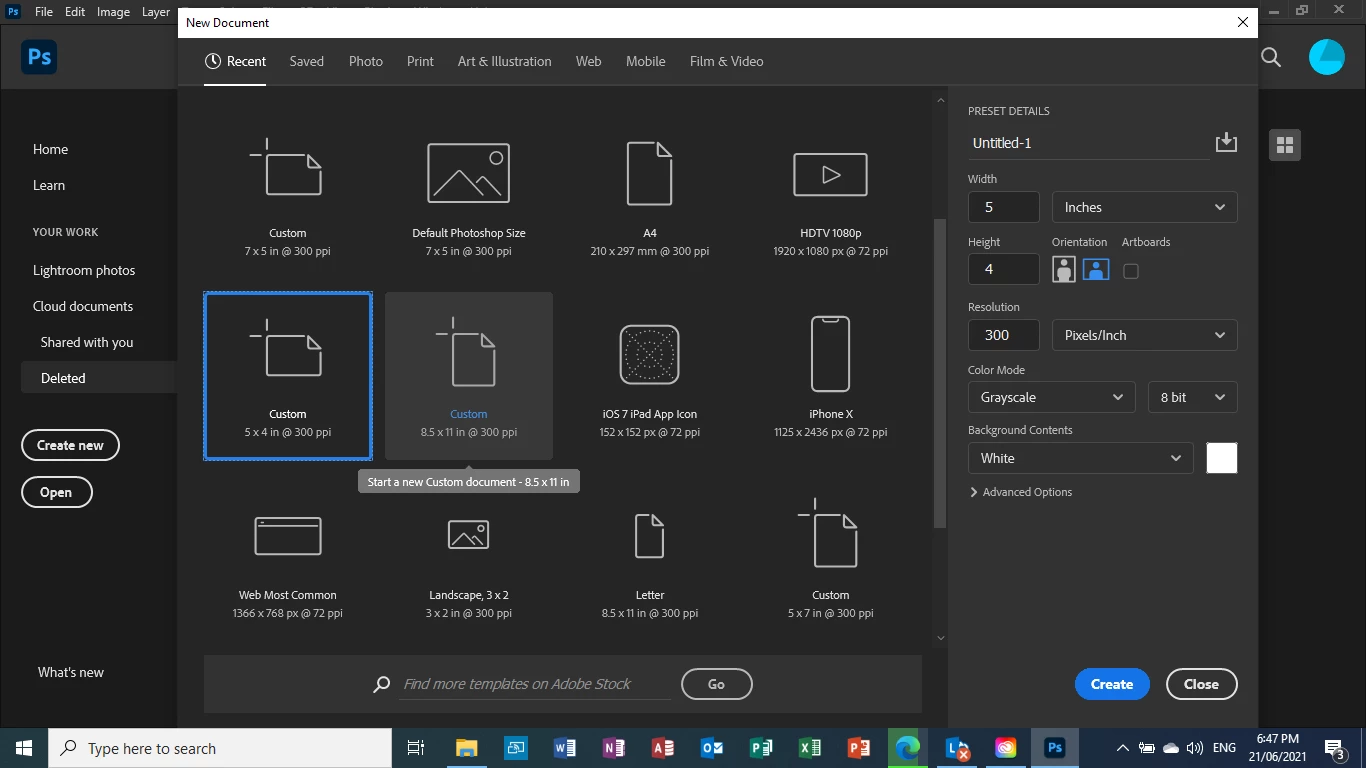1366x768 pixels.
Task: Click the presets list scrollbar
Action: point(939,372)
